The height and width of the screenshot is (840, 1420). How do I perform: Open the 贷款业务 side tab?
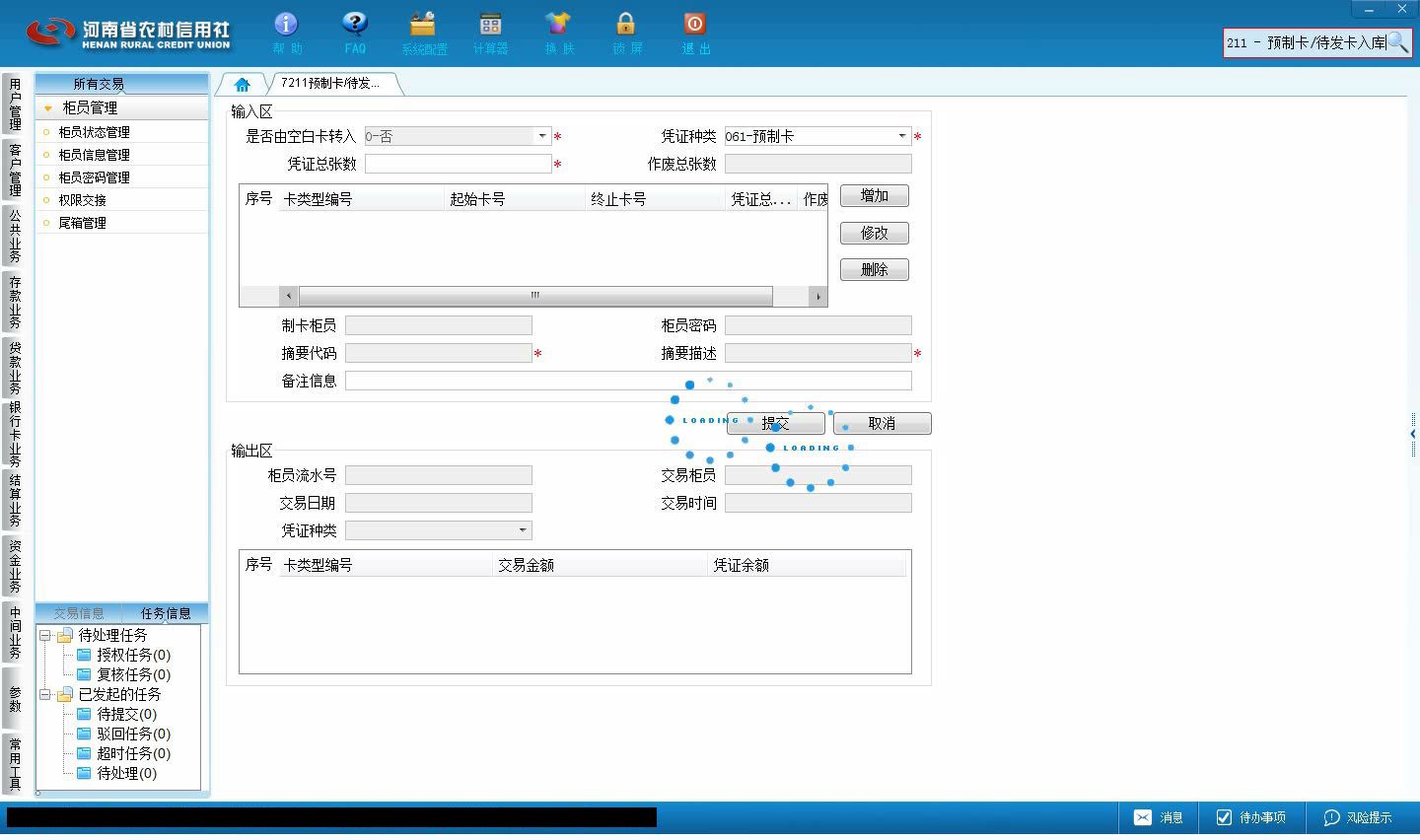tap(14, 367)
